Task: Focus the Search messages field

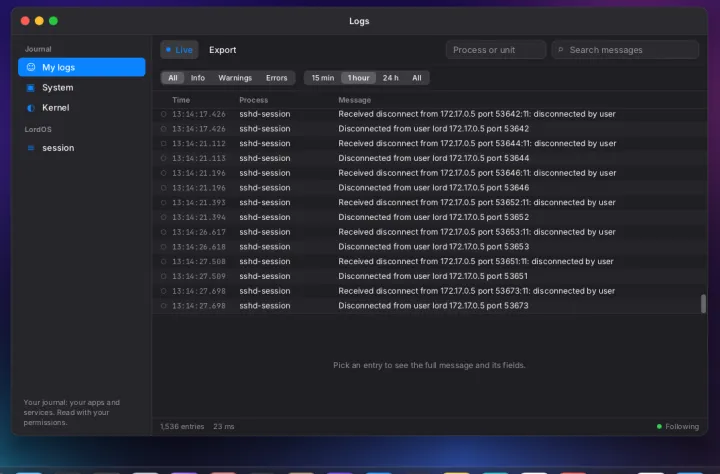Action: 625,50
